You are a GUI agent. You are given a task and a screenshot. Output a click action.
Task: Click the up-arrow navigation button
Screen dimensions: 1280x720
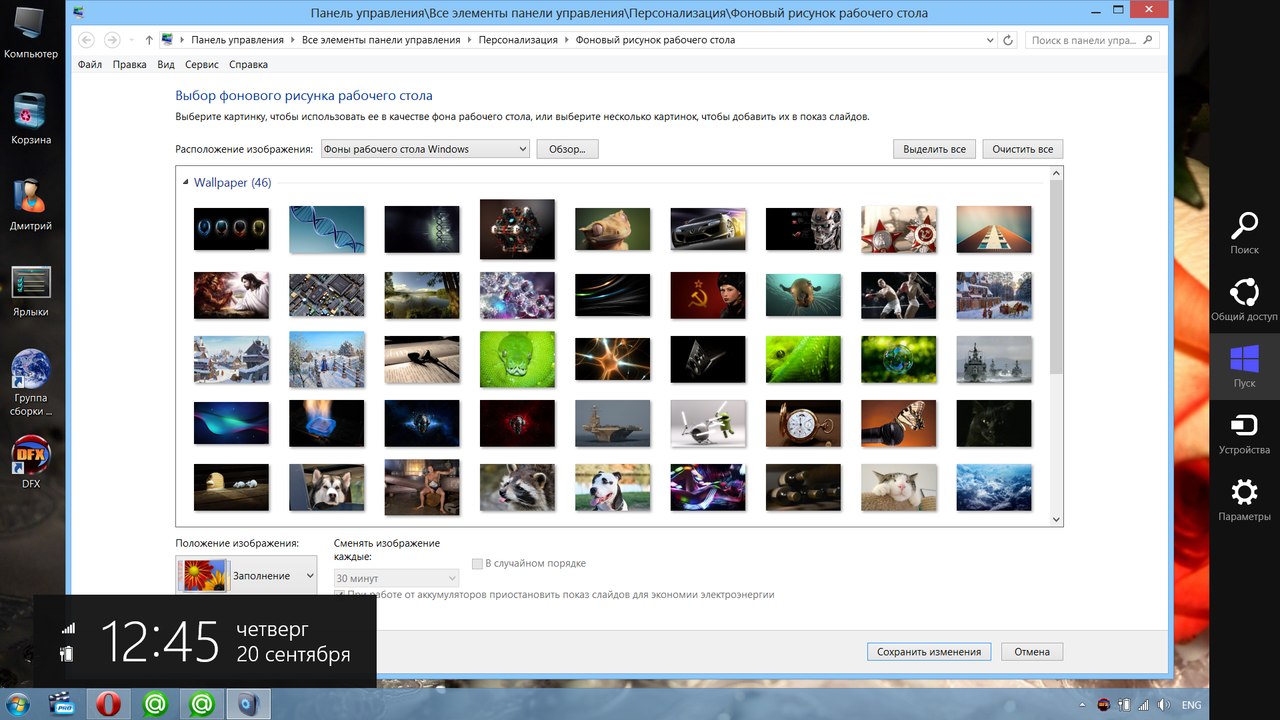tap(149, 41)
